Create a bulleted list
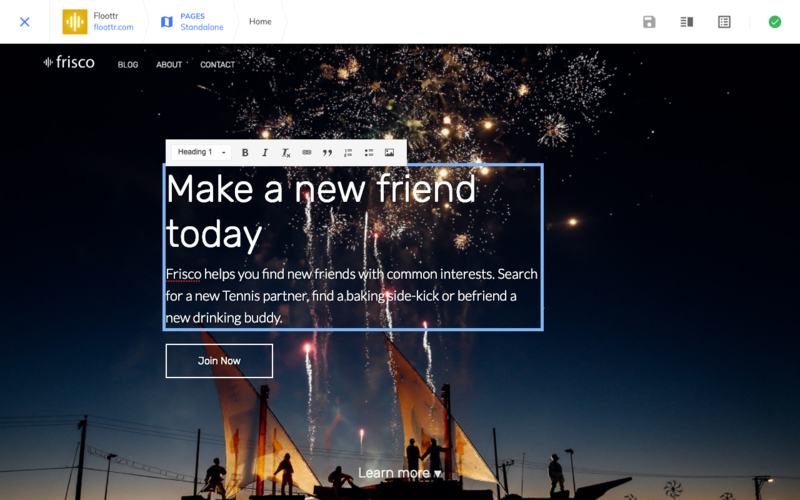This screenshot has width=800, height=500. (369, 153)
